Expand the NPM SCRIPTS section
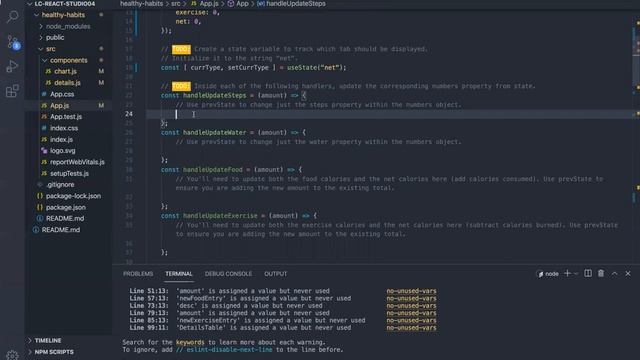The height and width of the screenshot is (360, 640). (50, 351)
